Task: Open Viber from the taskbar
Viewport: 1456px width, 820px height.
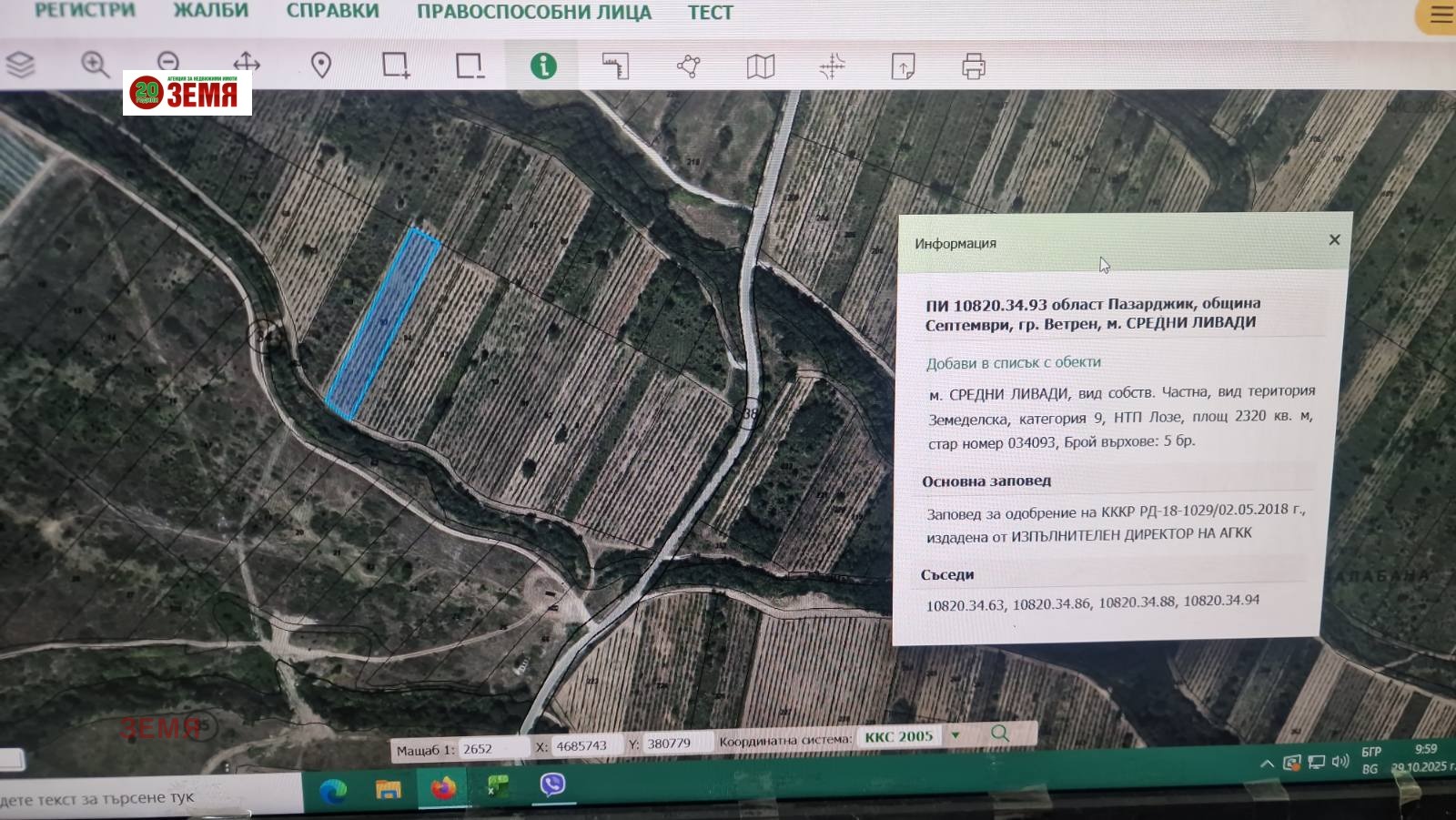Action: point(552,785)
